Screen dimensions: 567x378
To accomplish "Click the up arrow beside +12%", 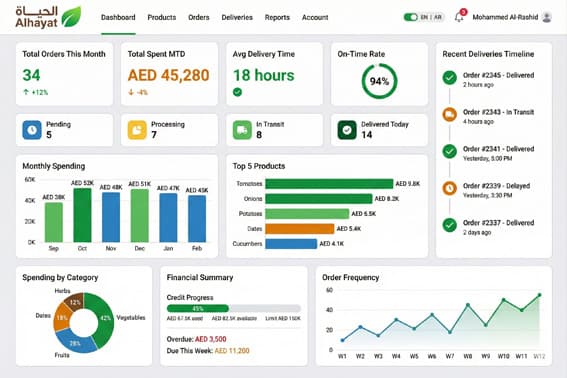I will [x=26, y=92].
